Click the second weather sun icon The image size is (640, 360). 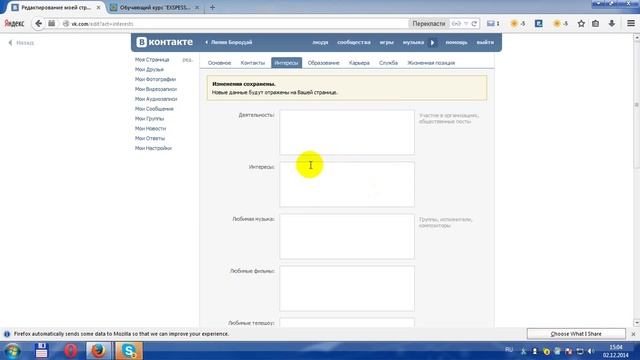557,24
